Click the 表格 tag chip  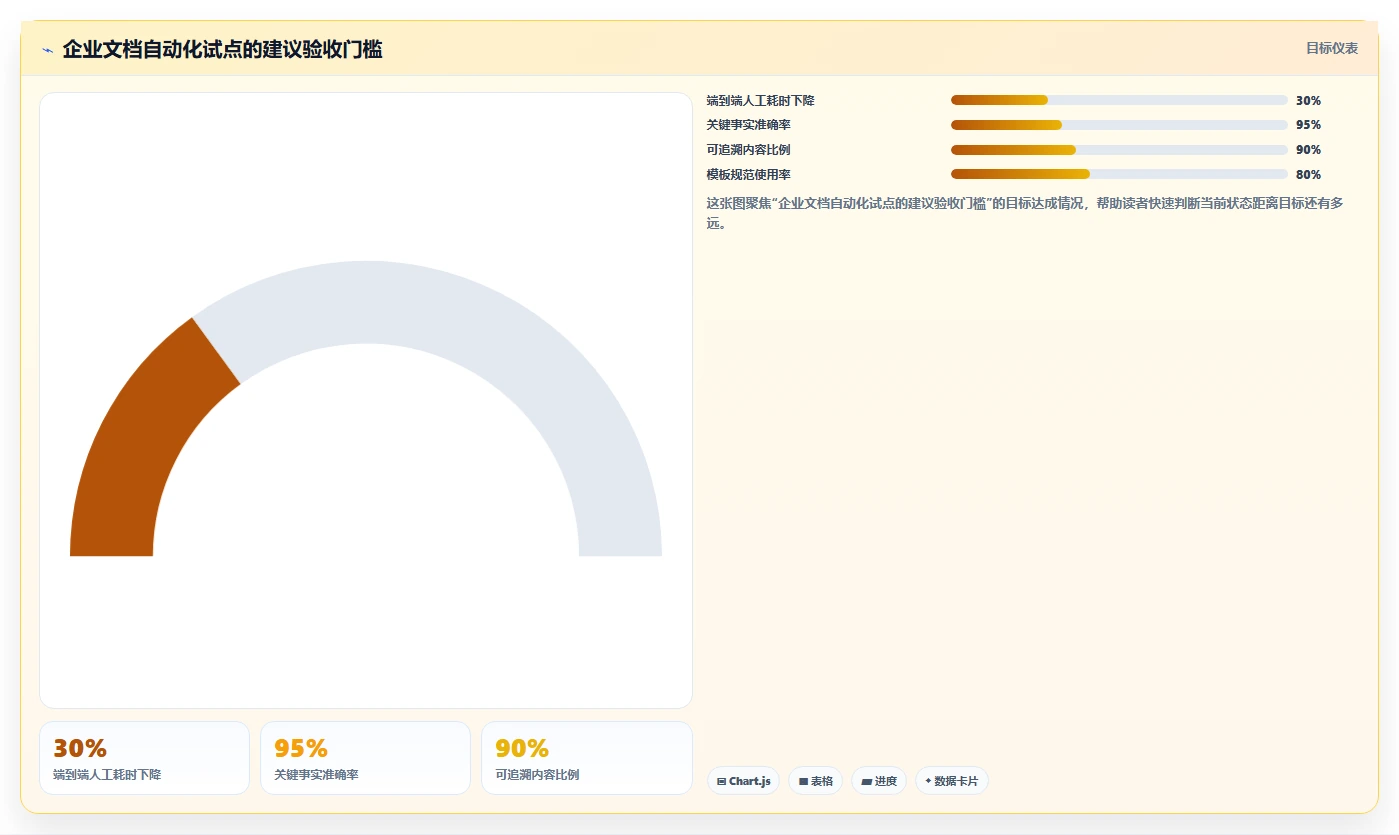815,781
